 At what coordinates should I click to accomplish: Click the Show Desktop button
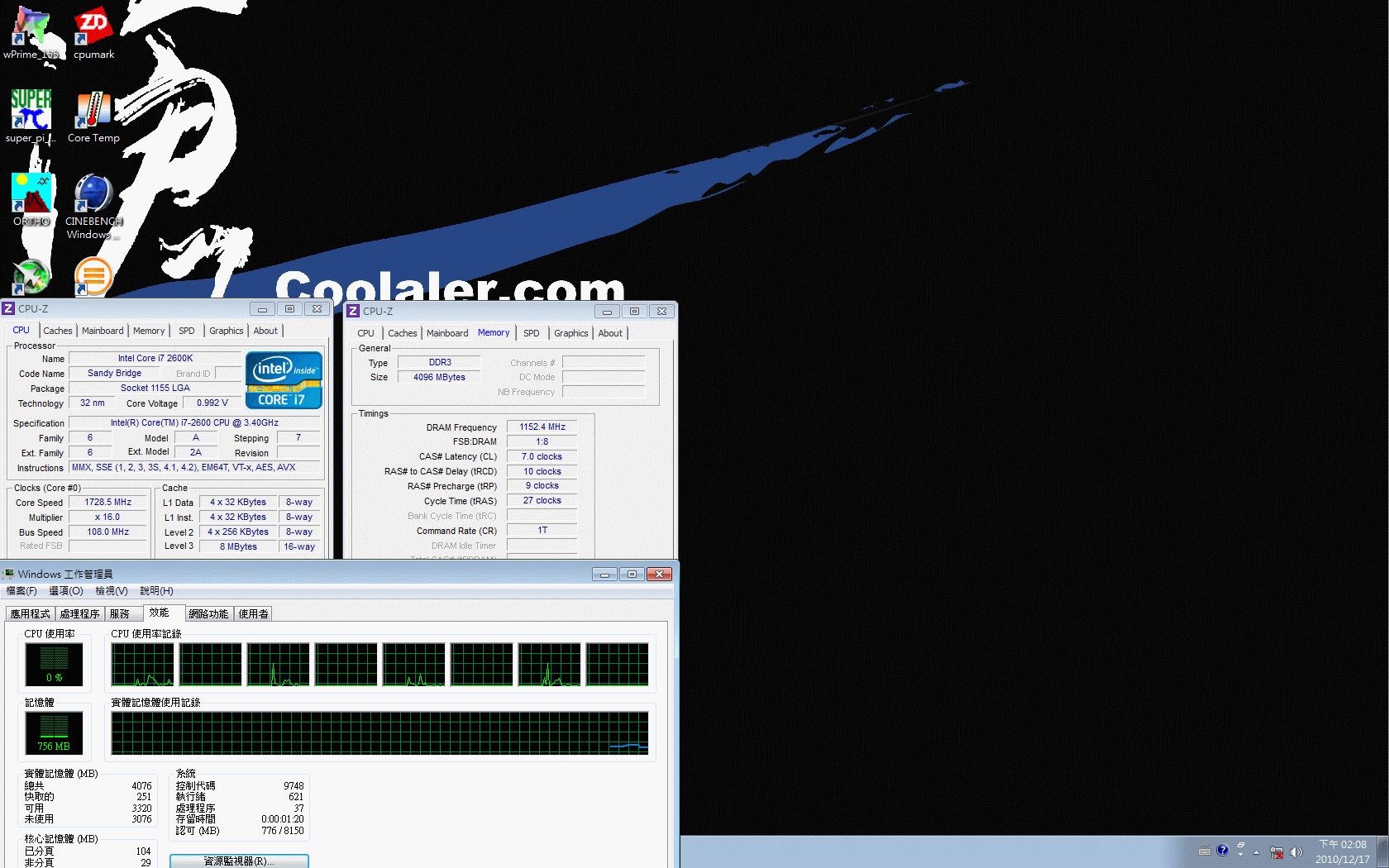pyautogui.click(x=1382, y=851)
